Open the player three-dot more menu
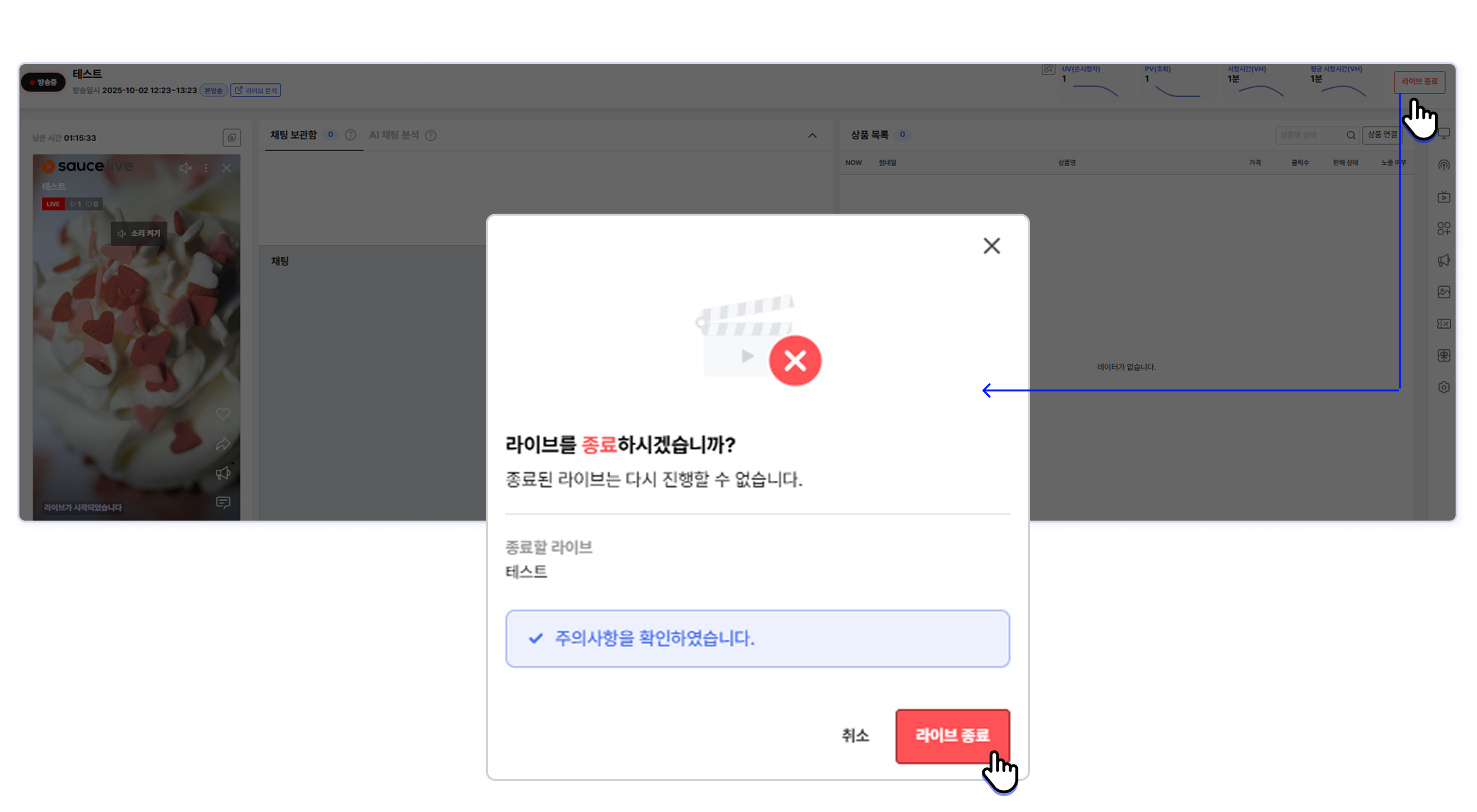1477x812 pixels. pyautogui.click(x=206, y=168)
